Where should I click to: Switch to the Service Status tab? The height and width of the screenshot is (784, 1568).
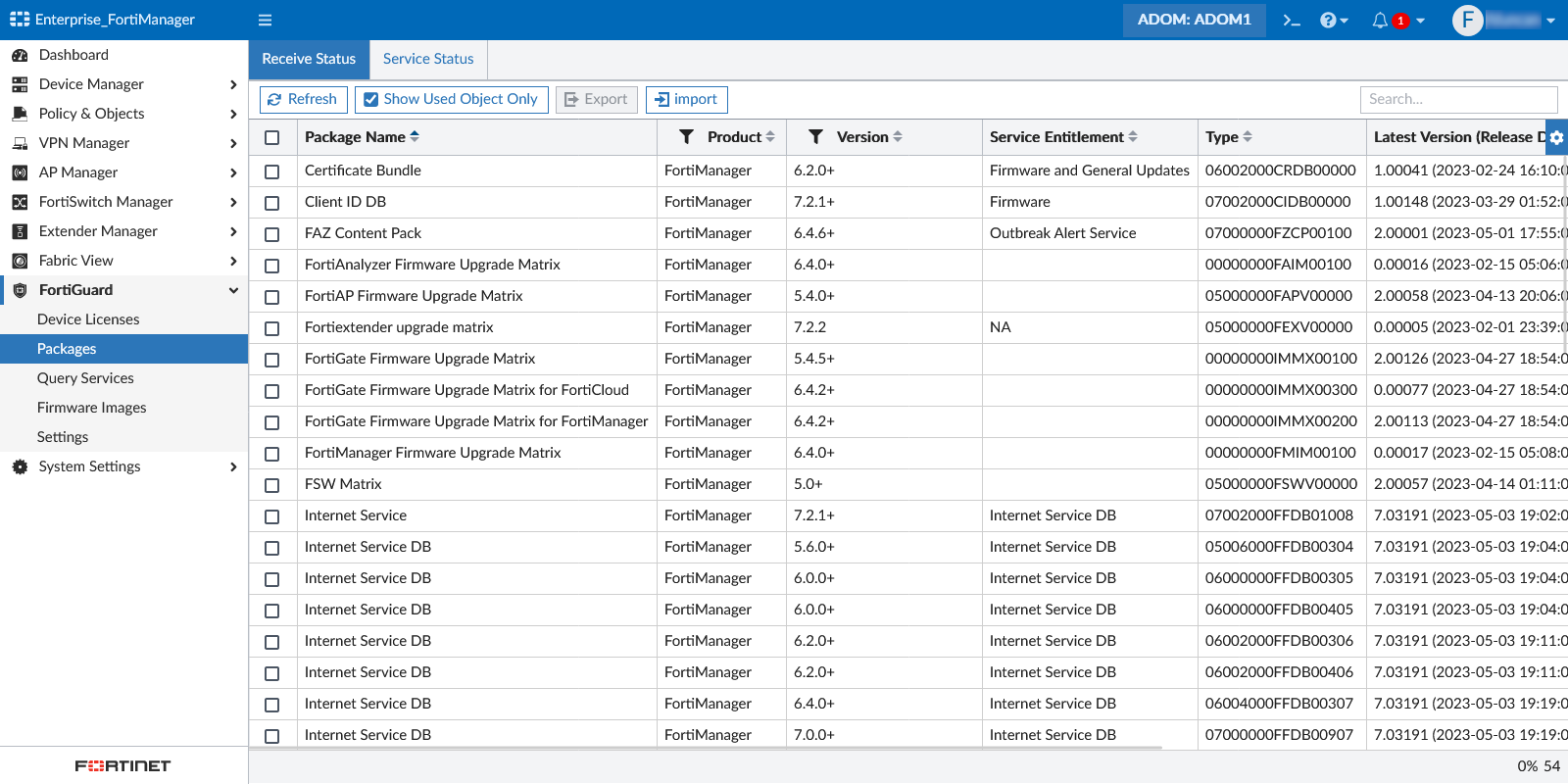(428, 59)
